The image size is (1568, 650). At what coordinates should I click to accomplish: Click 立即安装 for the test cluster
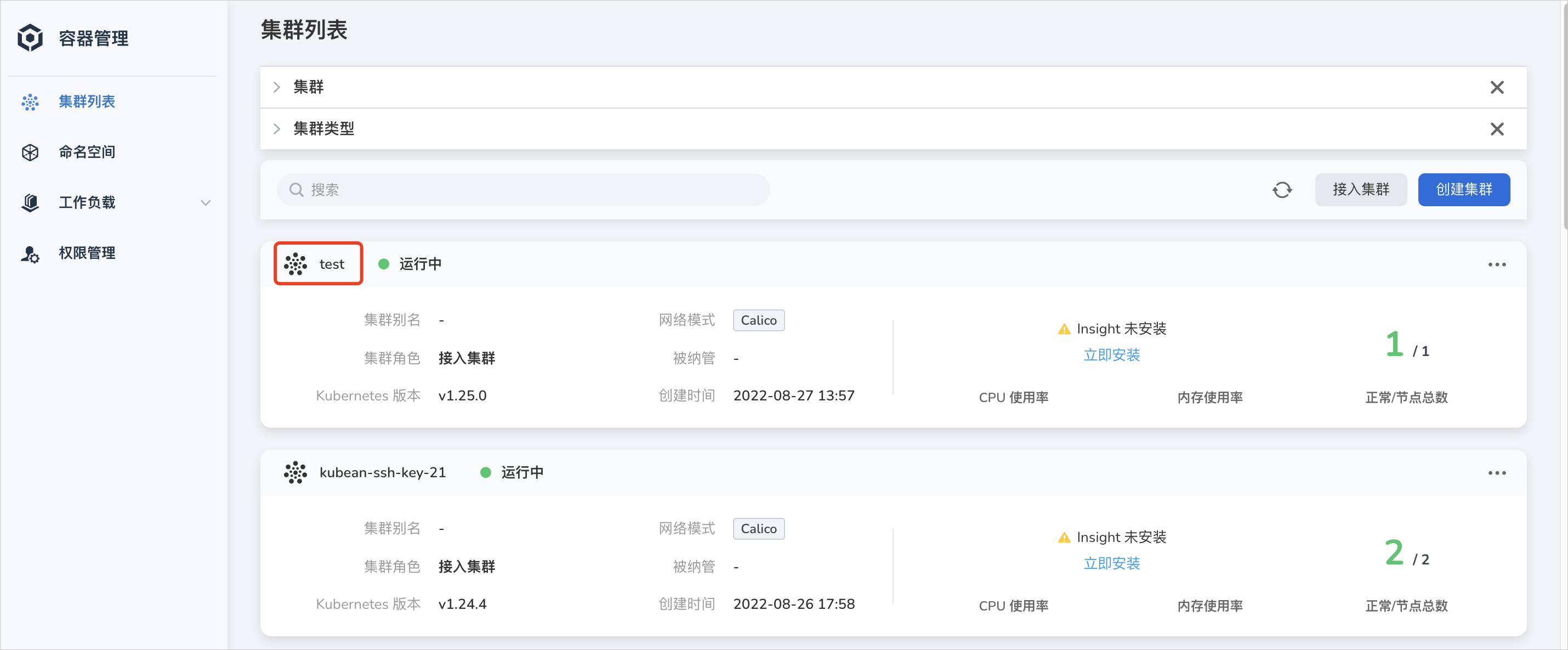coord(1111,355)
